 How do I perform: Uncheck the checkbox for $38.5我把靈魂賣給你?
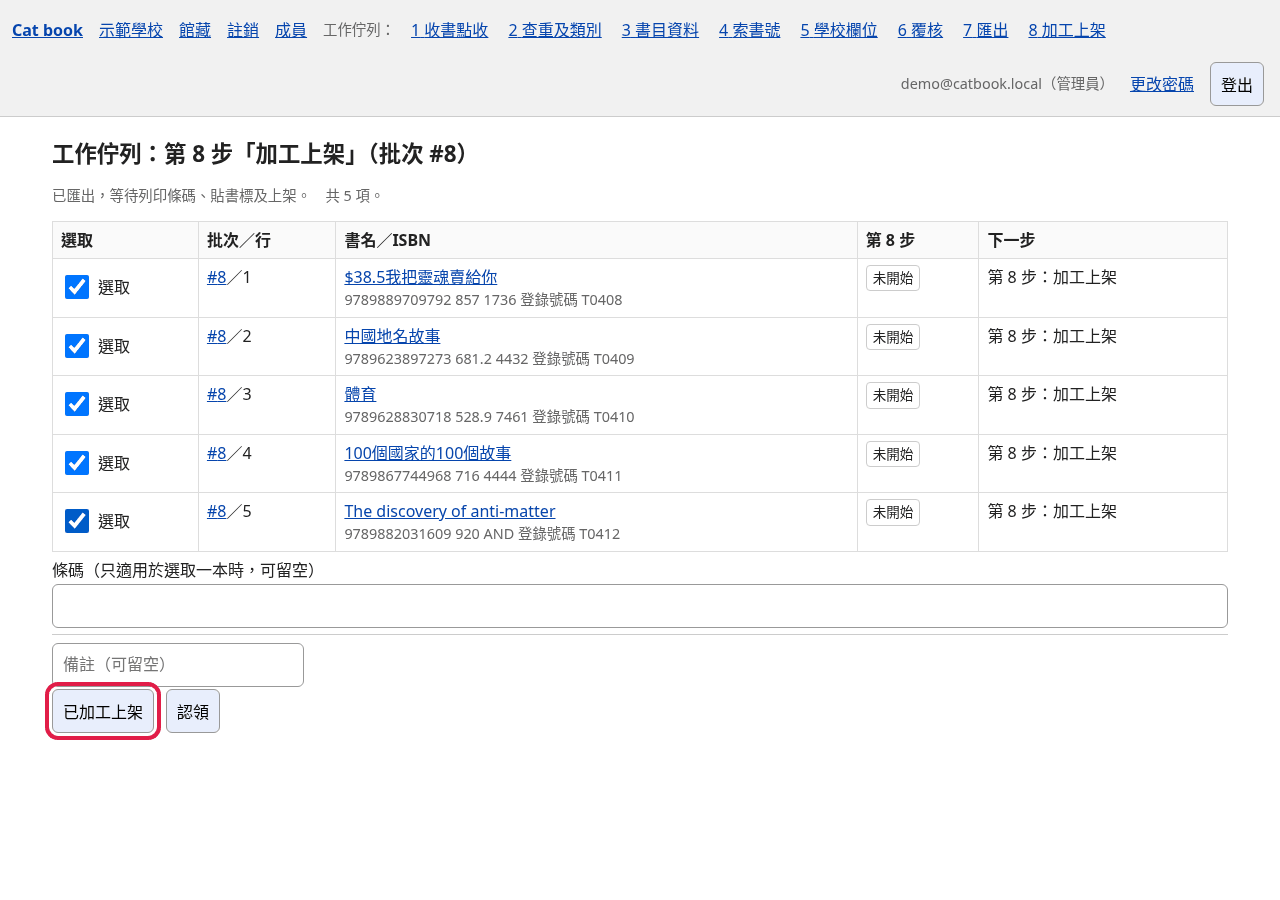pyautogui.click(x=77, y=287)
